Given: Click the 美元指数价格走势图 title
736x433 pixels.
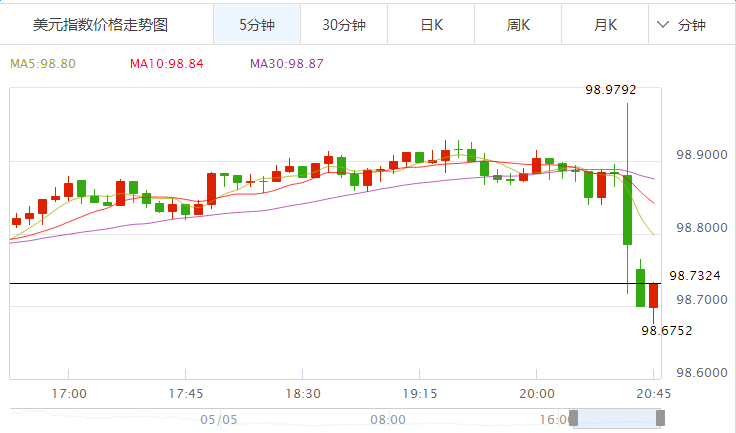Looking at the screenshot, I should [x=100, y=25].
